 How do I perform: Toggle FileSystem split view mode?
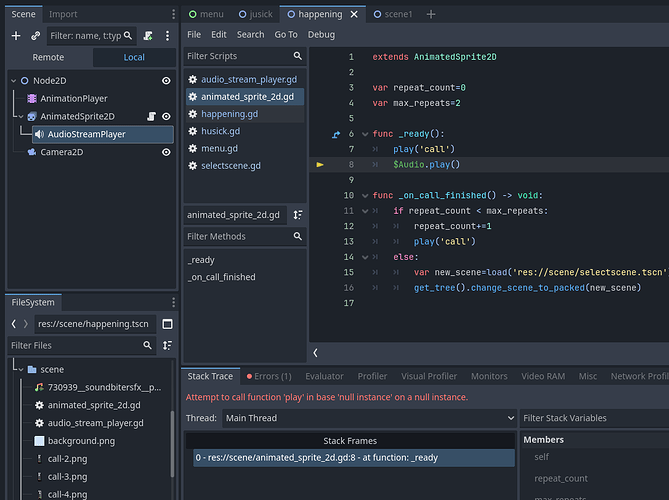pyautogui.click(x=167, y=324)
